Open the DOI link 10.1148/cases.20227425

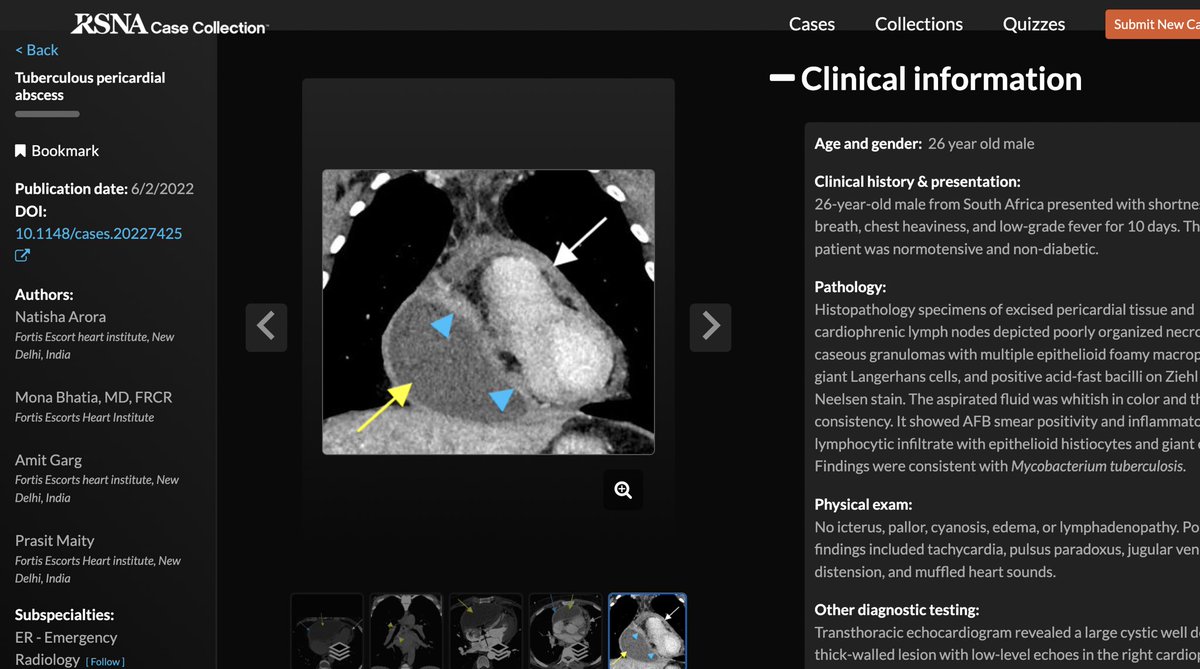tap(98, 233)
